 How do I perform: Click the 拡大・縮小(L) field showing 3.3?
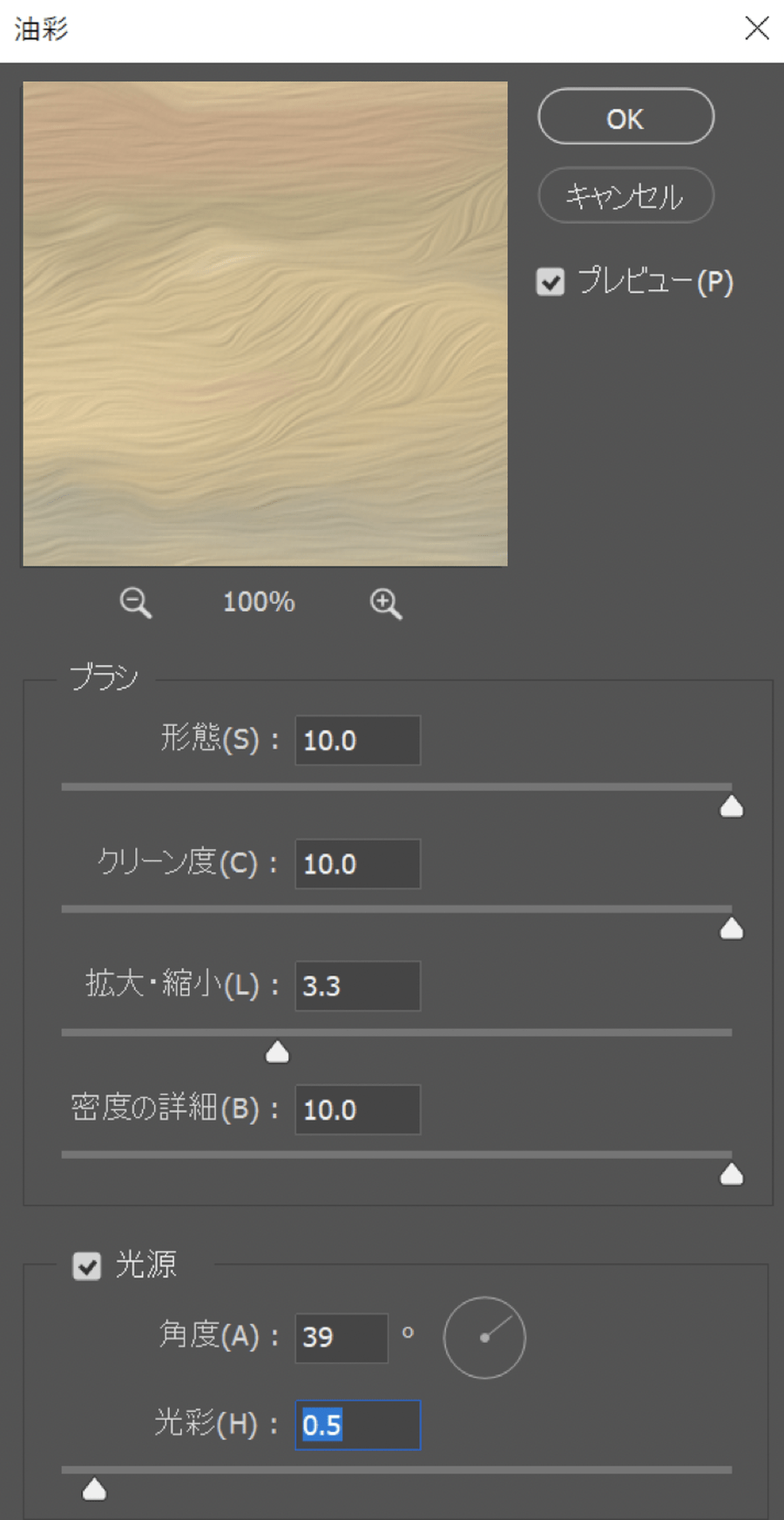[358, 986]
